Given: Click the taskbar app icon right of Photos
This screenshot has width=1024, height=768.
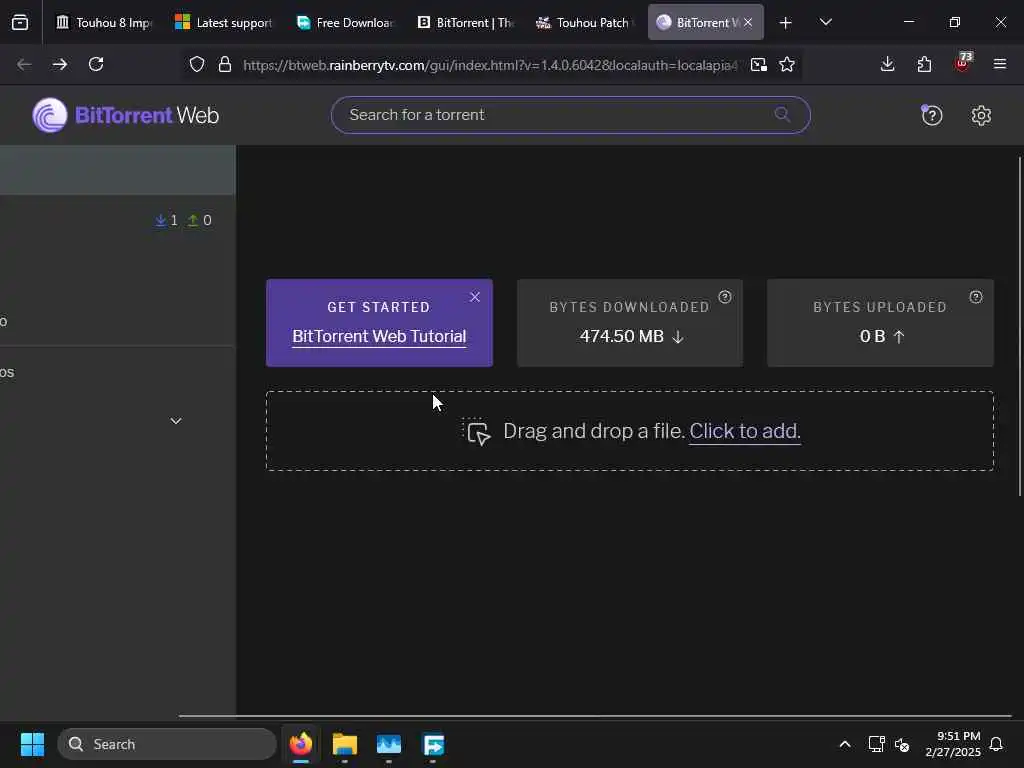Looking at the screenshot, I should click(433, 744).
